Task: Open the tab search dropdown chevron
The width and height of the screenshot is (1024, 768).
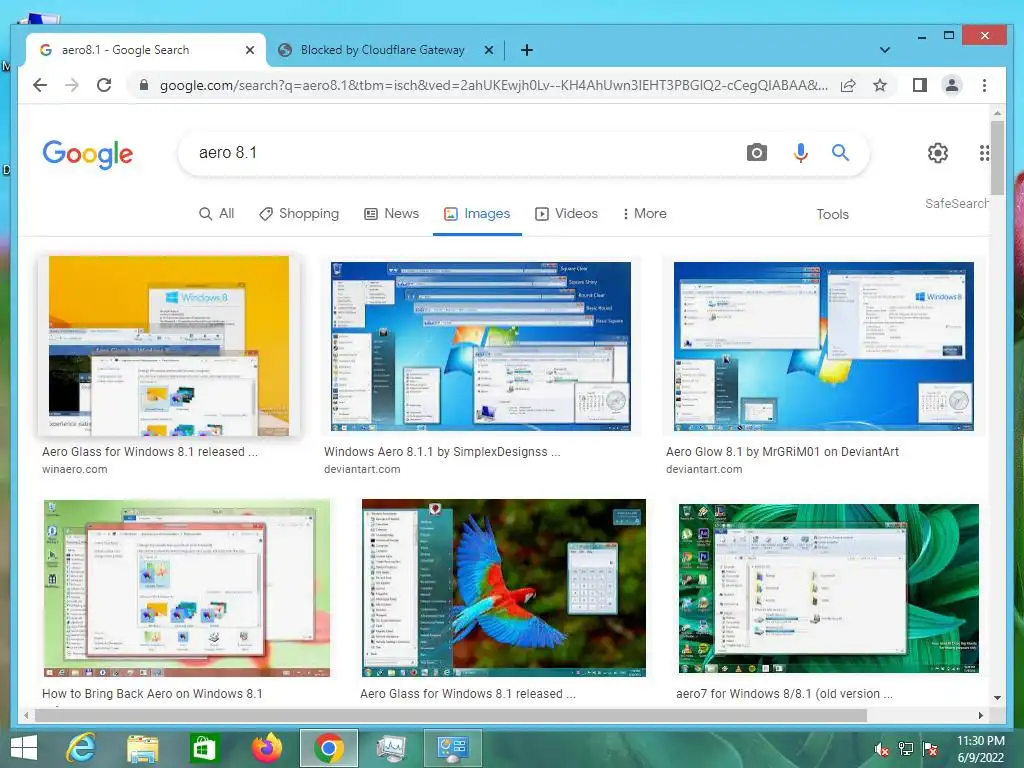Action: pyautogui.click(x=884, y=50)
